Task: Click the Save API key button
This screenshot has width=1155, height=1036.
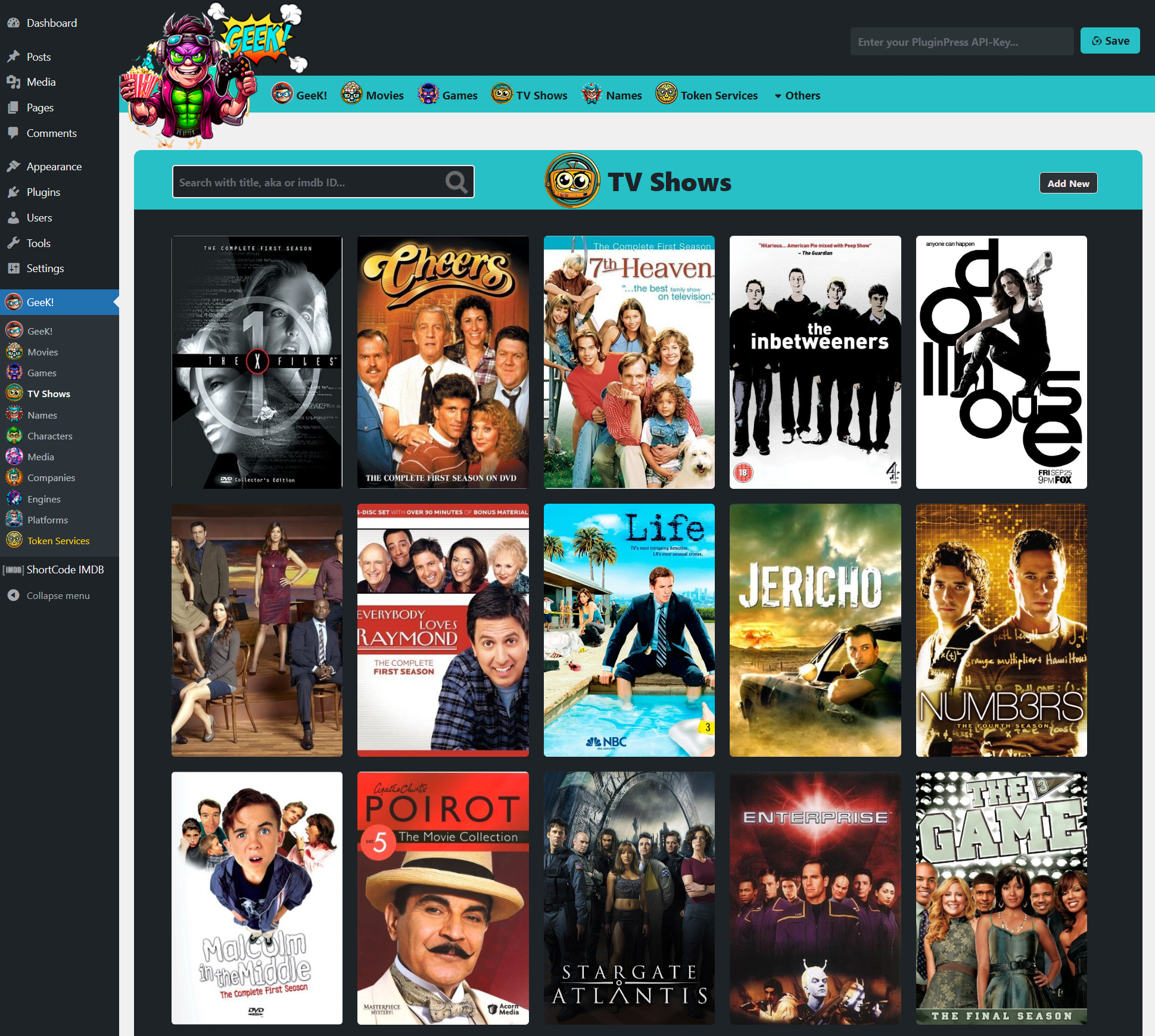Action: click(1110, 40)
